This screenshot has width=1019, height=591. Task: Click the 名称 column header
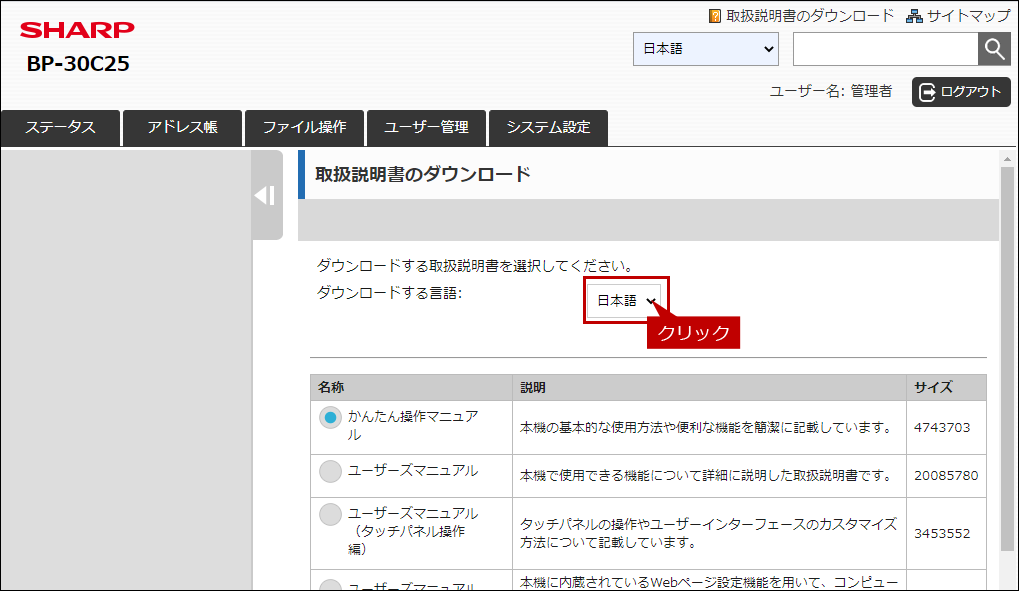[411, 387]
